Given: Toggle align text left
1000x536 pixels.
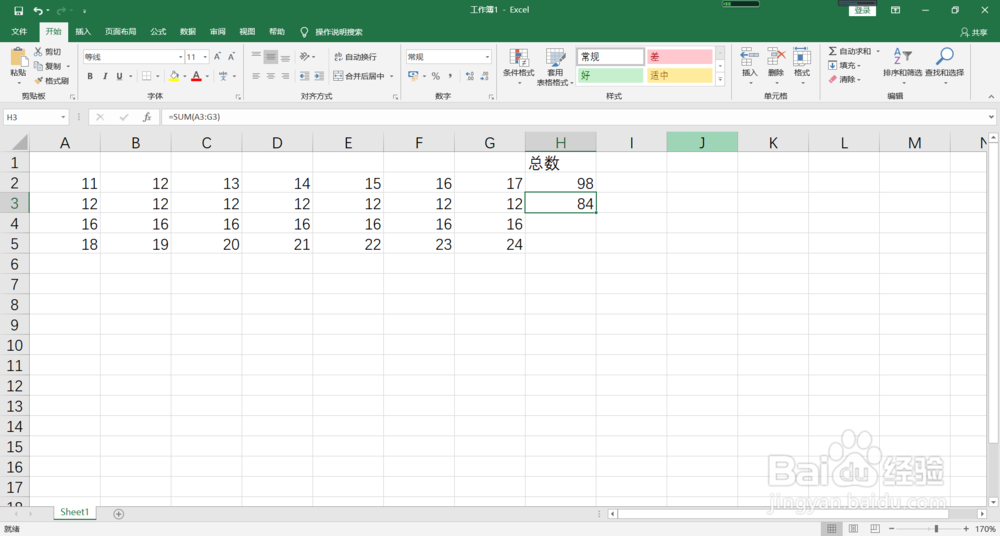Looking at the screenshot, I should (x=256, y=76).
